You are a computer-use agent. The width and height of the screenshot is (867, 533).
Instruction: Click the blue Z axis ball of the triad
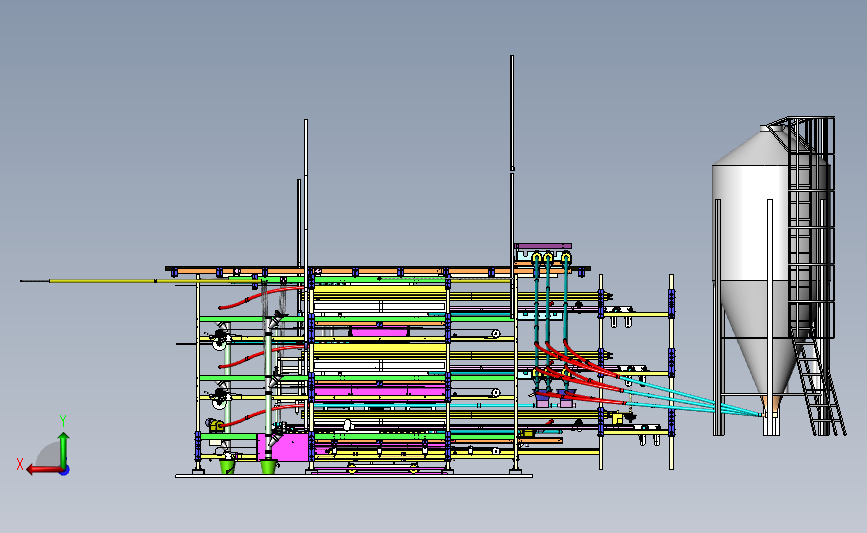(65, 471)
